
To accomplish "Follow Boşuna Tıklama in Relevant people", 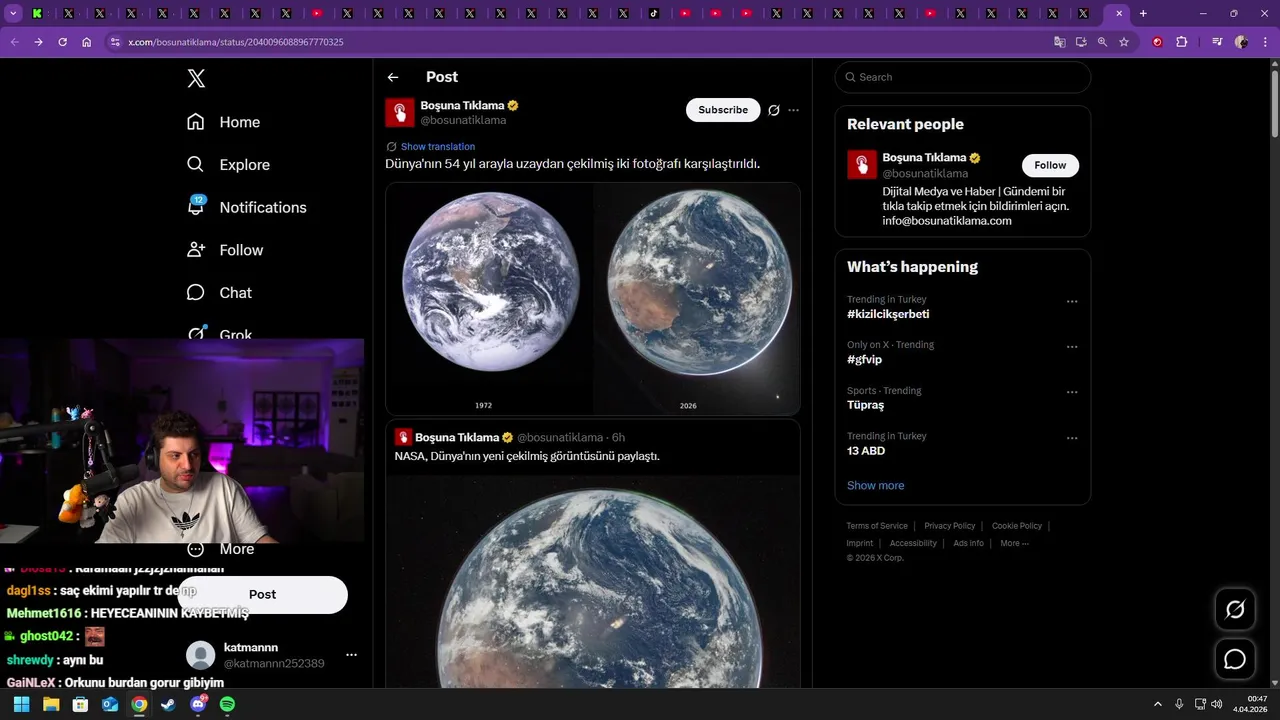I will (1050, 165).
